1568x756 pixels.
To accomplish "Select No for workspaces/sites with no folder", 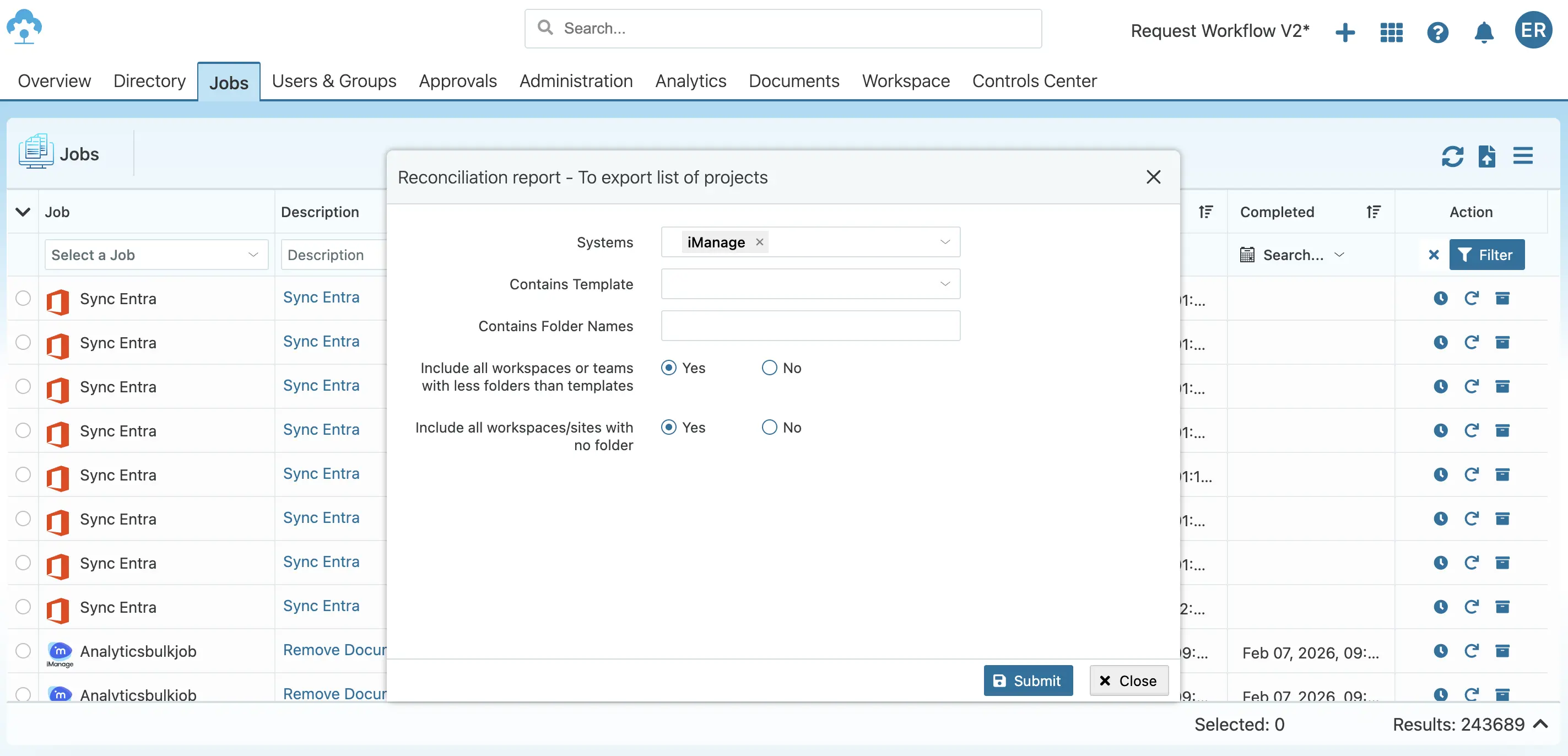I will (x=768, y=426).
